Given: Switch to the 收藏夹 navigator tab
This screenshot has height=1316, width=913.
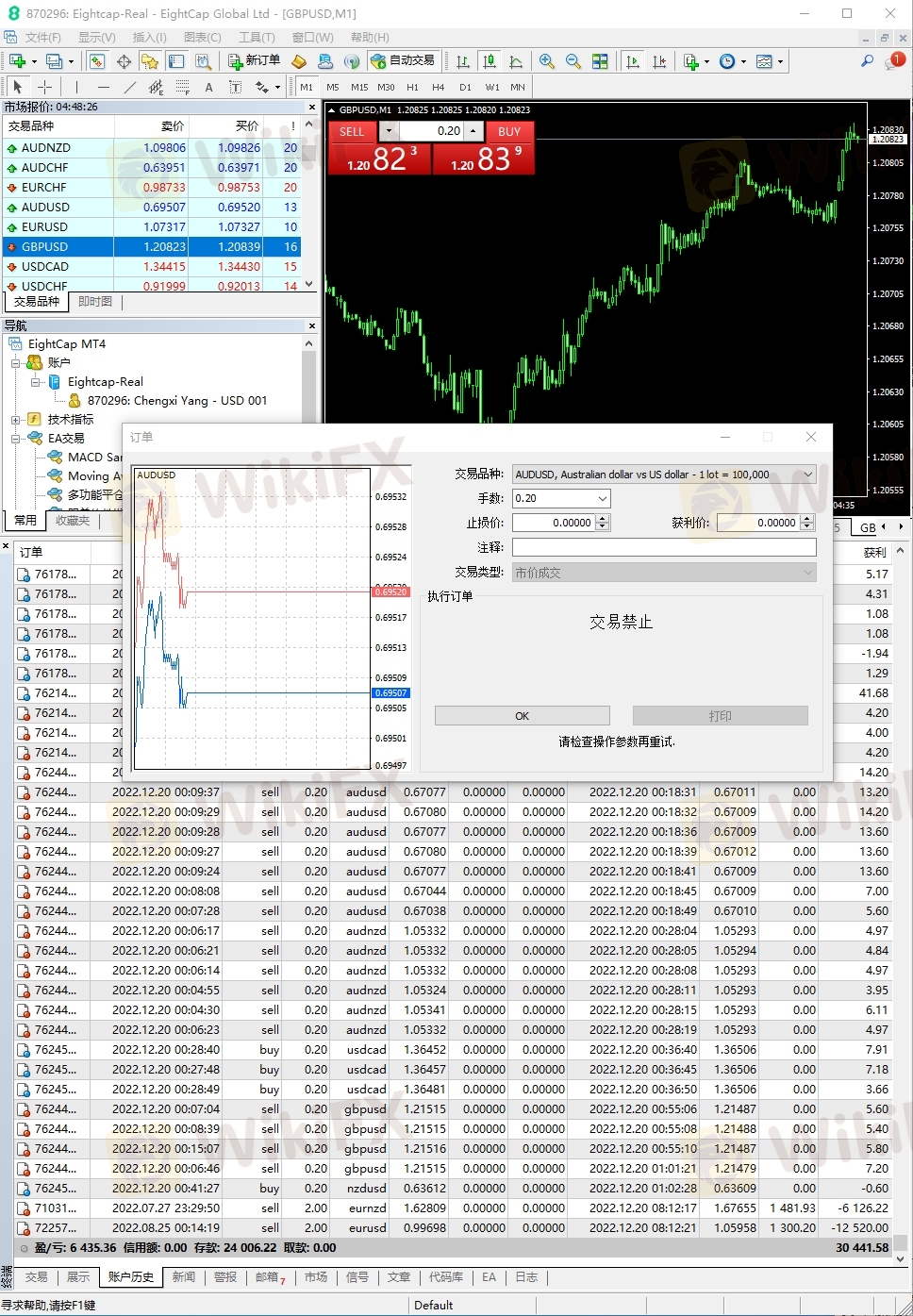Looking at the screenshot, I should click(73, 521).
